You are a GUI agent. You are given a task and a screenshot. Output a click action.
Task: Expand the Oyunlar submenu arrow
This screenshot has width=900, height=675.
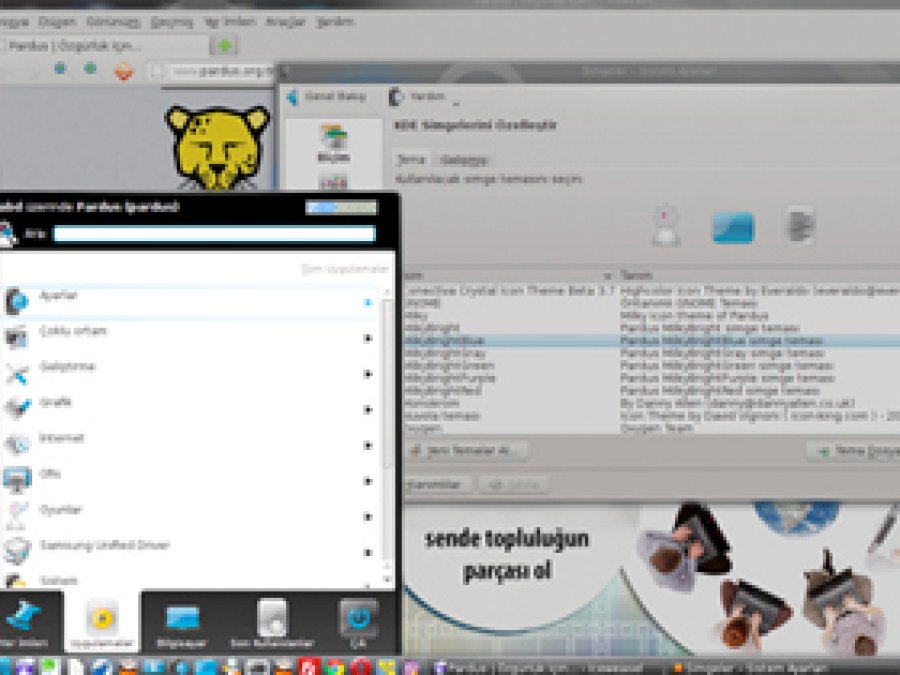[368, 517]
